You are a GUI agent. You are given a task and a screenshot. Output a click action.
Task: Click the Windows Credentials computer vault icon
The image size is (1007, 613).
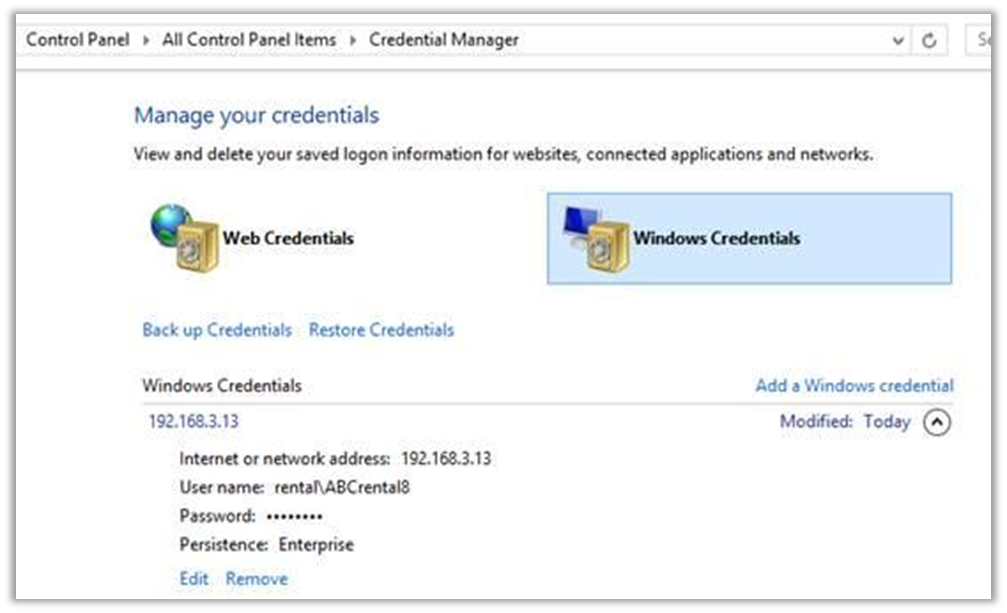click(x=596, y=238)
